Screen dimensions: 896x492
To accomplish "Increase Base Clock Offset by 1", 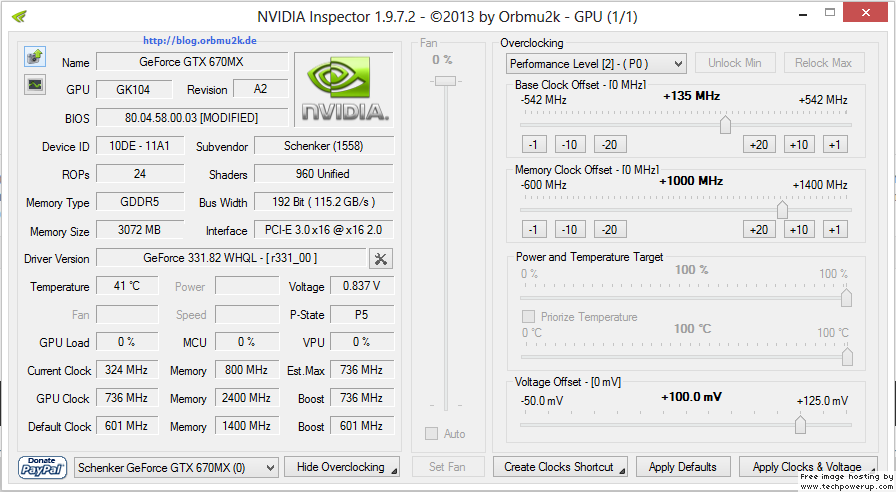I will tap(835, 145).
